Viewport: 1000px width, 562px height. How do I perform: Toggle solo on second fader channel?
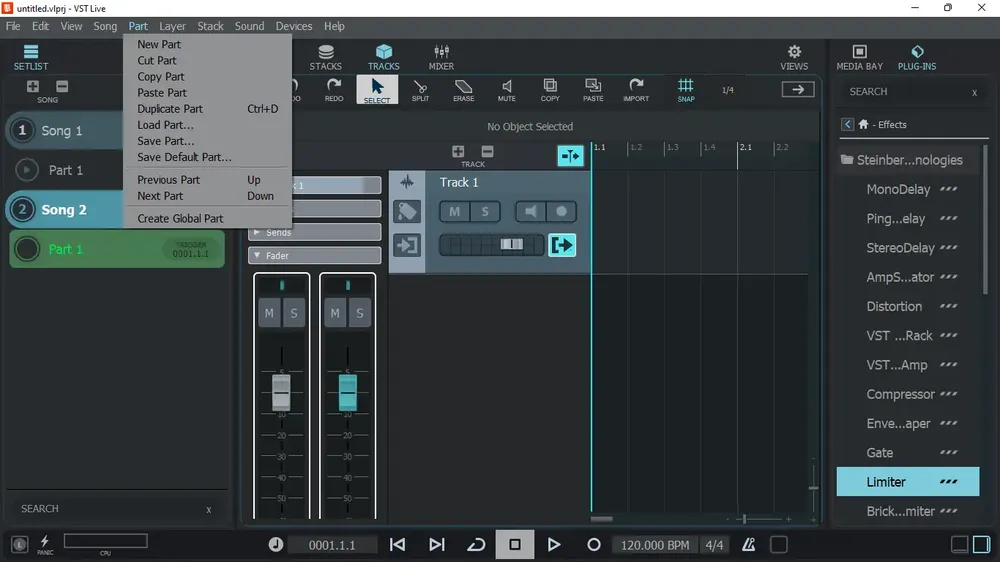pos(360,313)
